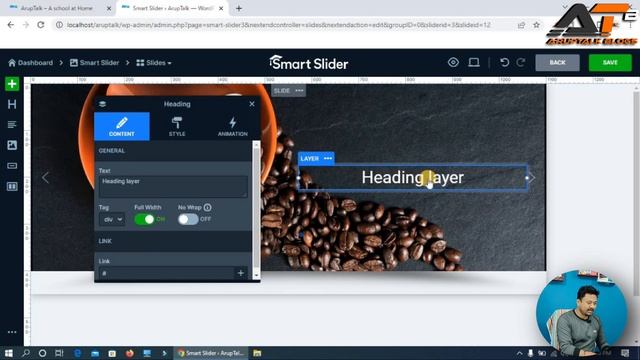
Task: Go to Dashboard breadcrumb
Action: pos(31,63)
